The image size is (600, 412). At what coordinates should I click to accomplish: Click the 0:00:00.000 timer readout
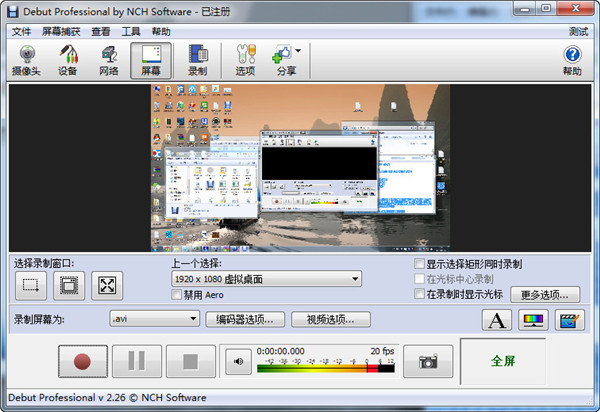(x=280, y=351)
